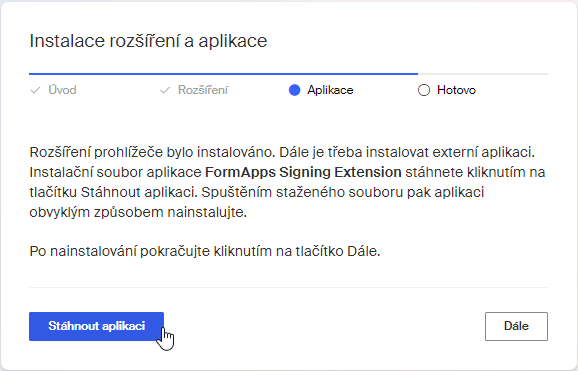
Task: Continue with the Dále button
Action: click(516, 326)
